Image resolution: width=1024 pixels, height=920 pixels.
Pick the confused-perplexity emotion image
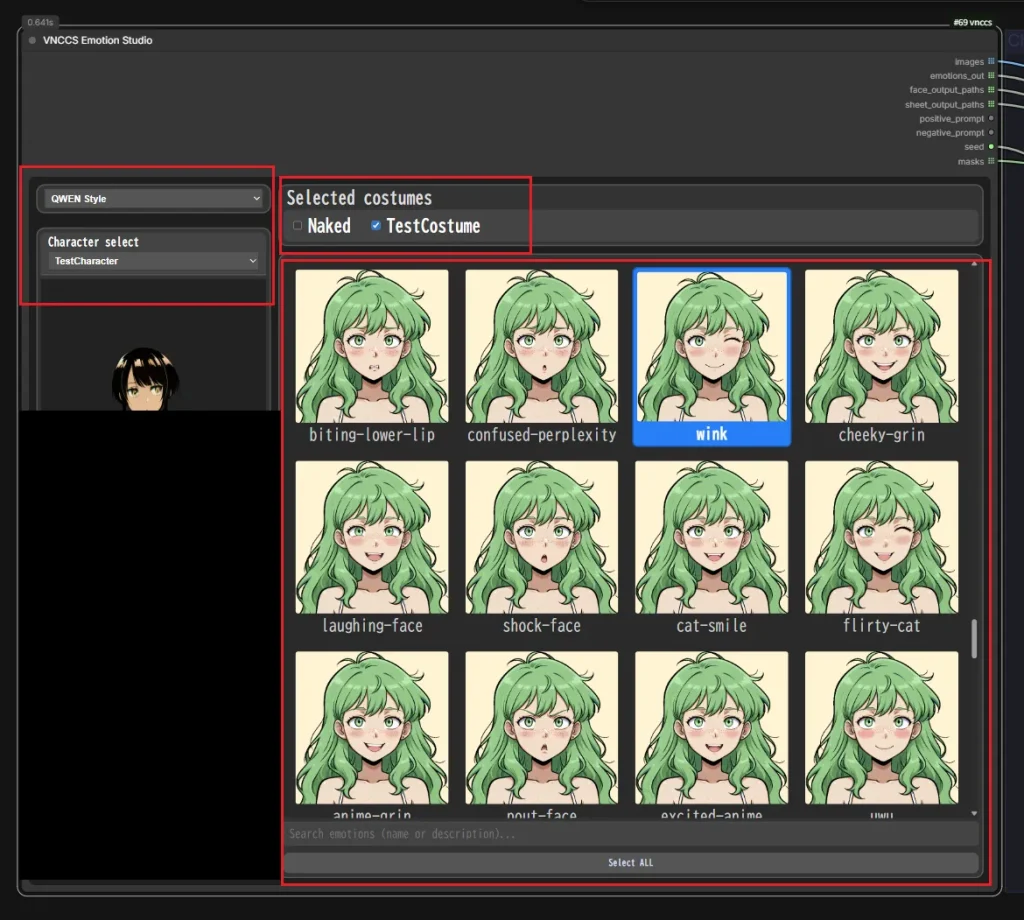coord(541,346)
